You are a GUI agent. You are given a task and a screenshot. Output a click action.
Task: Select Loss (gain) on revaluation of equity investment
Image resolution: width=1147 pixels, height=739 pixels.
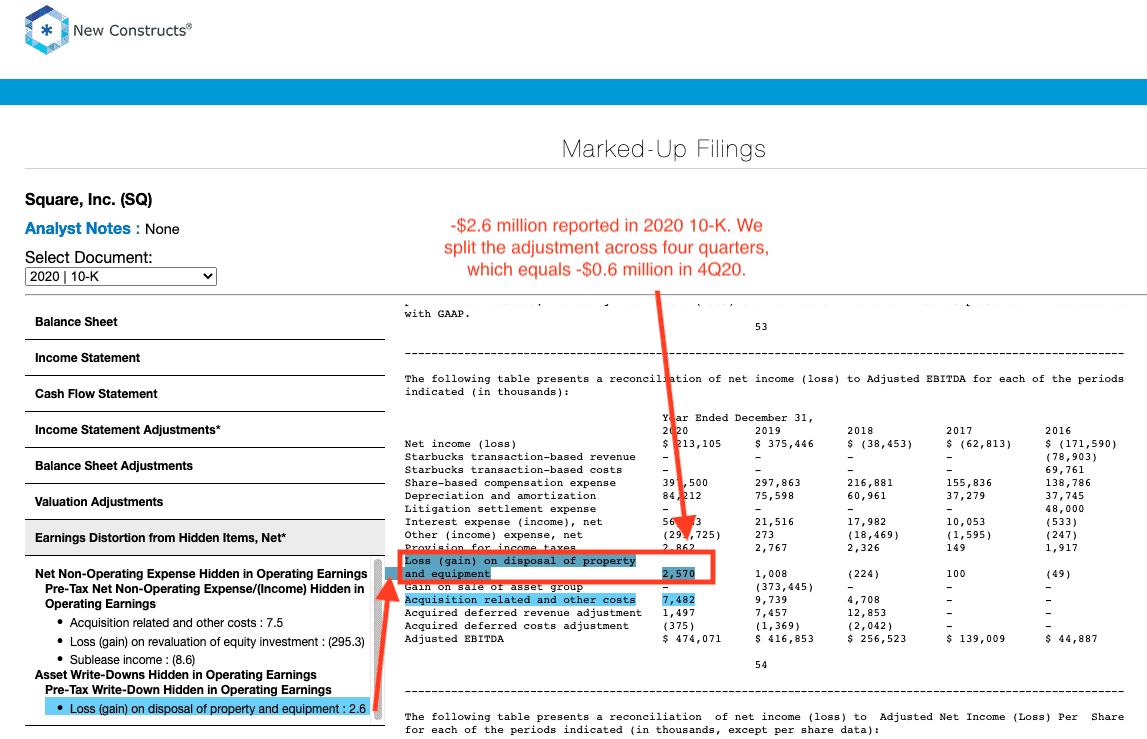tap(217, 642)
